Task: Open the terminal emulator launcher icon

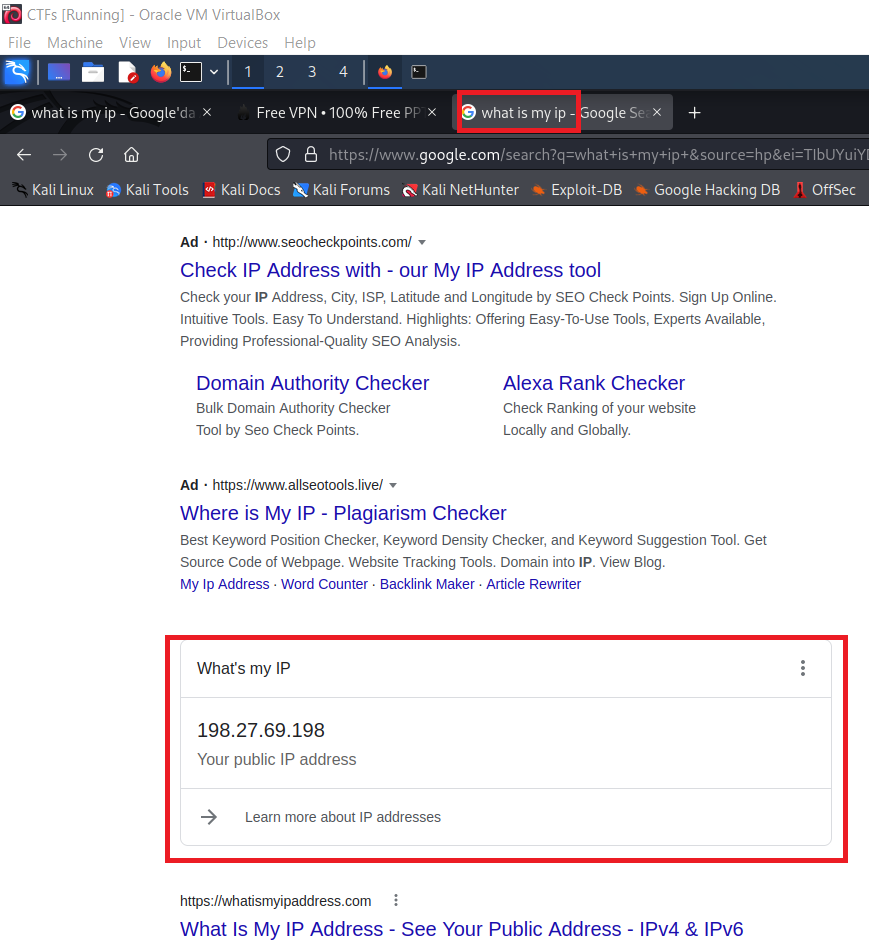Action: tap(191, 72)
